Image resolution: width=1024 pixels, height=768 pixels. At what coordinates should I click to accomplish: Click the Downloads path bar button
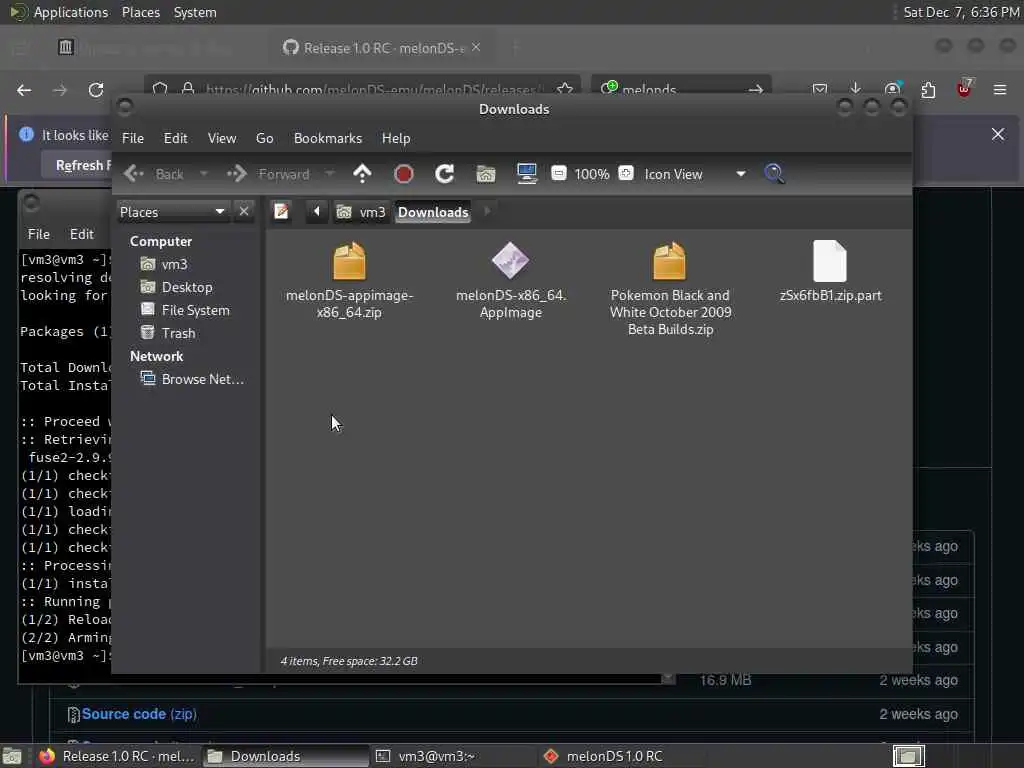pos(433,212)
